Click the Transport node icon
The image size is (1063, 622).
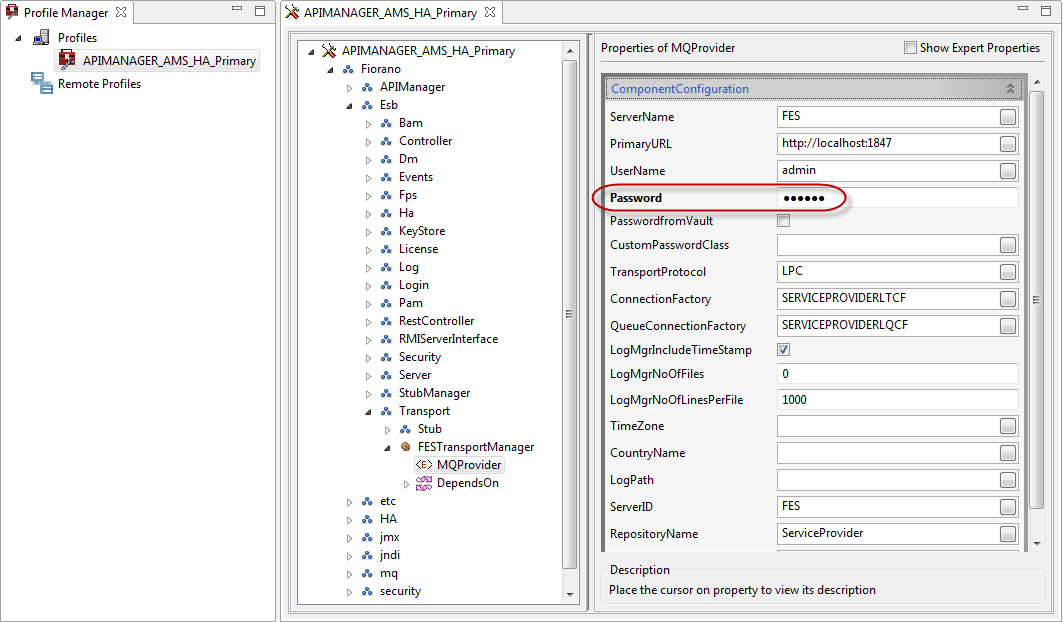[386, 411]
